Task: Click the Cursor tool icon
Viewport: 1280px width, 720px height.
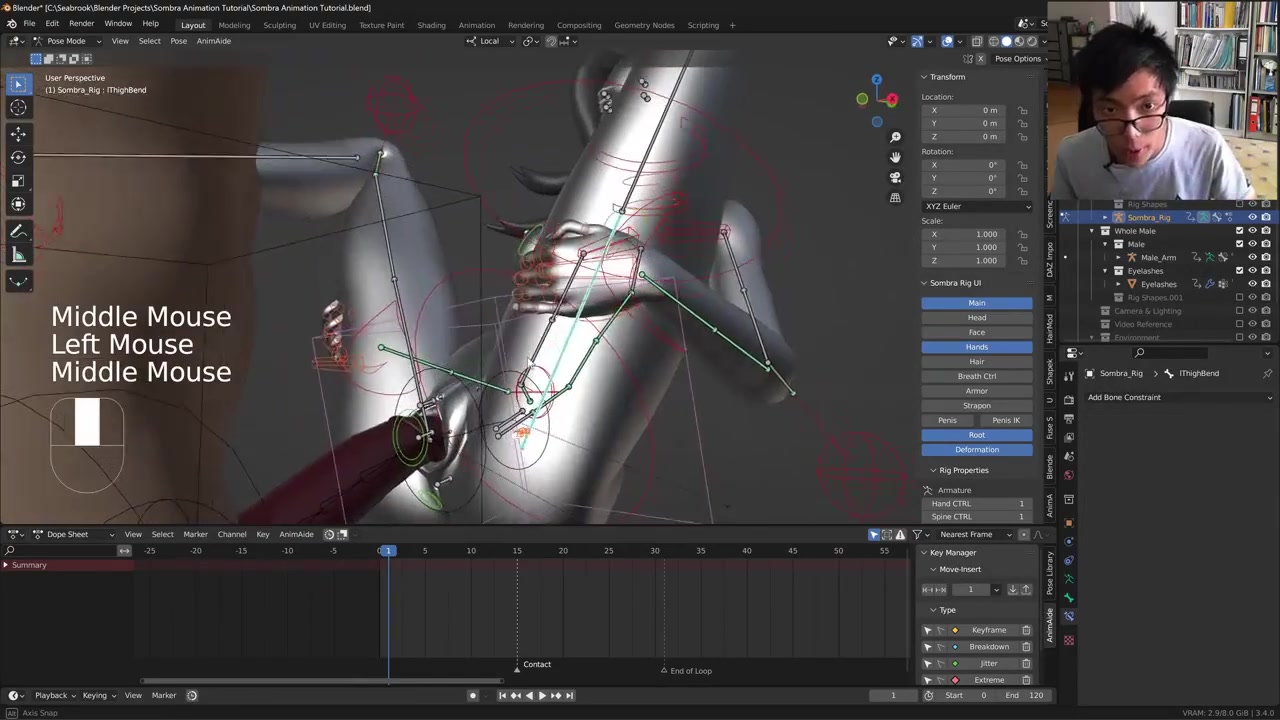Action: click(x=18, y=108)
